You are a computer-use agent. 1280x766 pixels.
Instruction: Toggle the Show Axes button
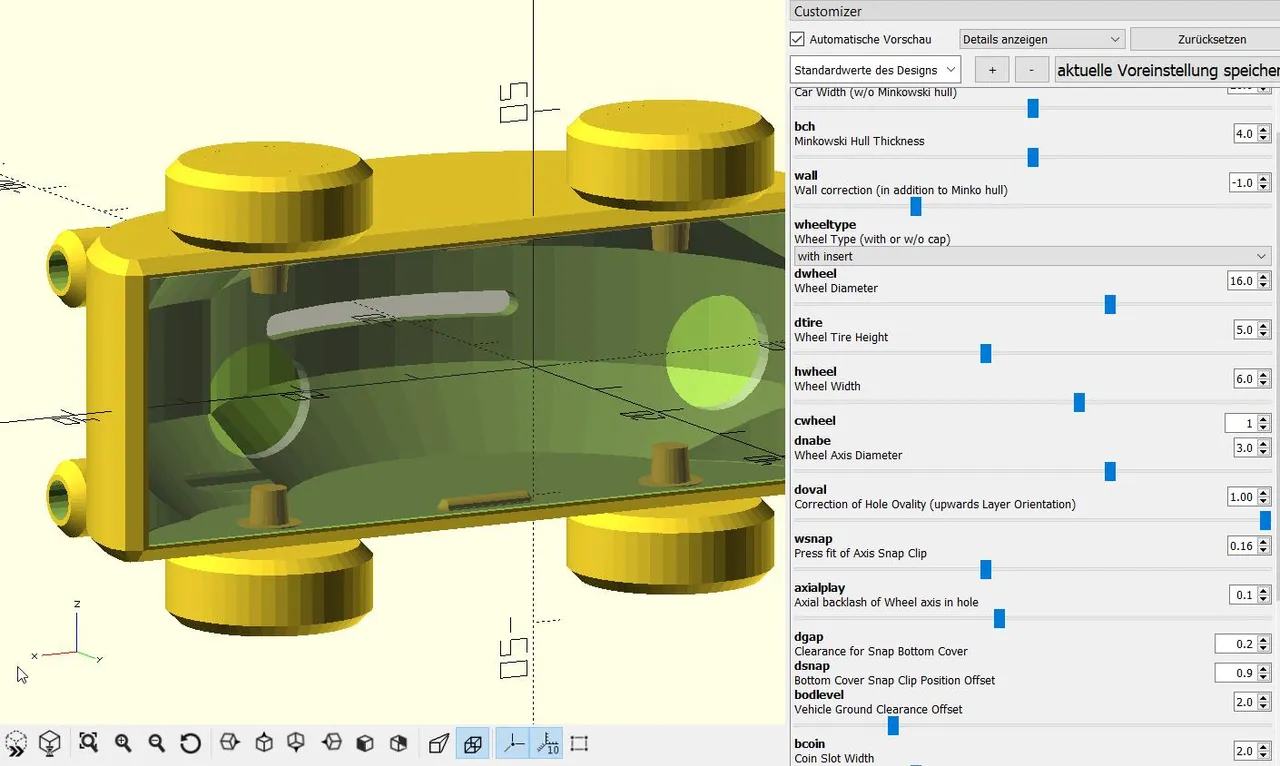pos(513,743)
